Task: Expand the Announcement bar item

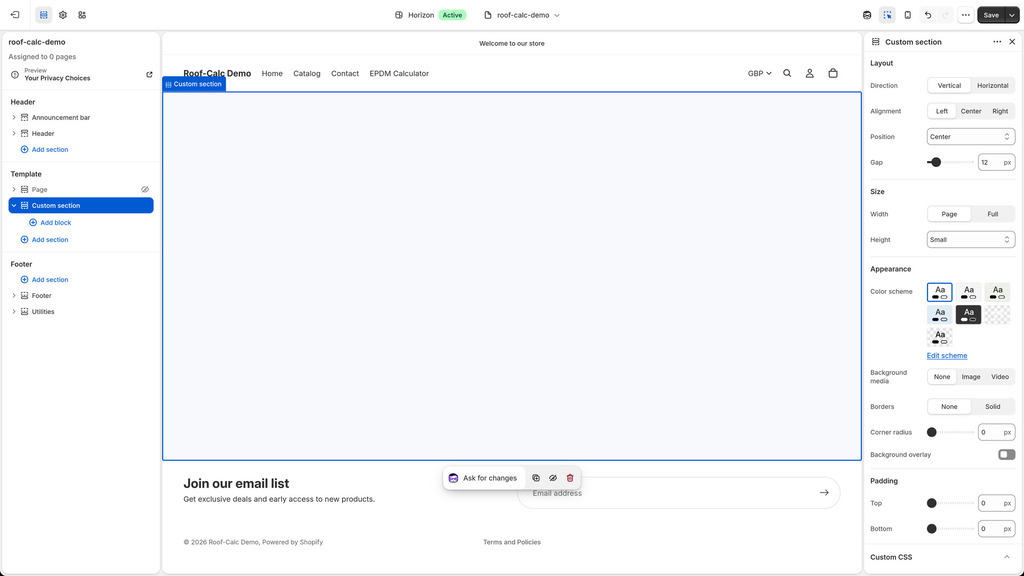Action: point(14,118)
